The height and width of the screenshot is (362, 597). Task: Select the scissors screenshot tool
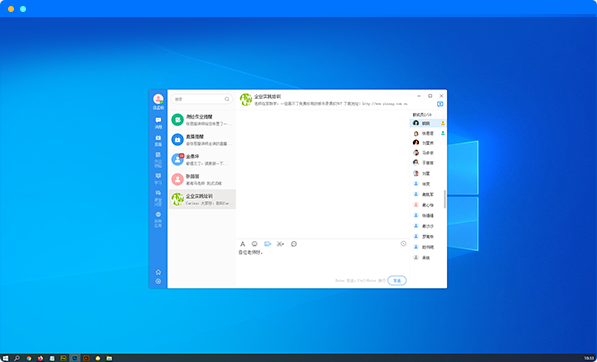tap(281, 244)
